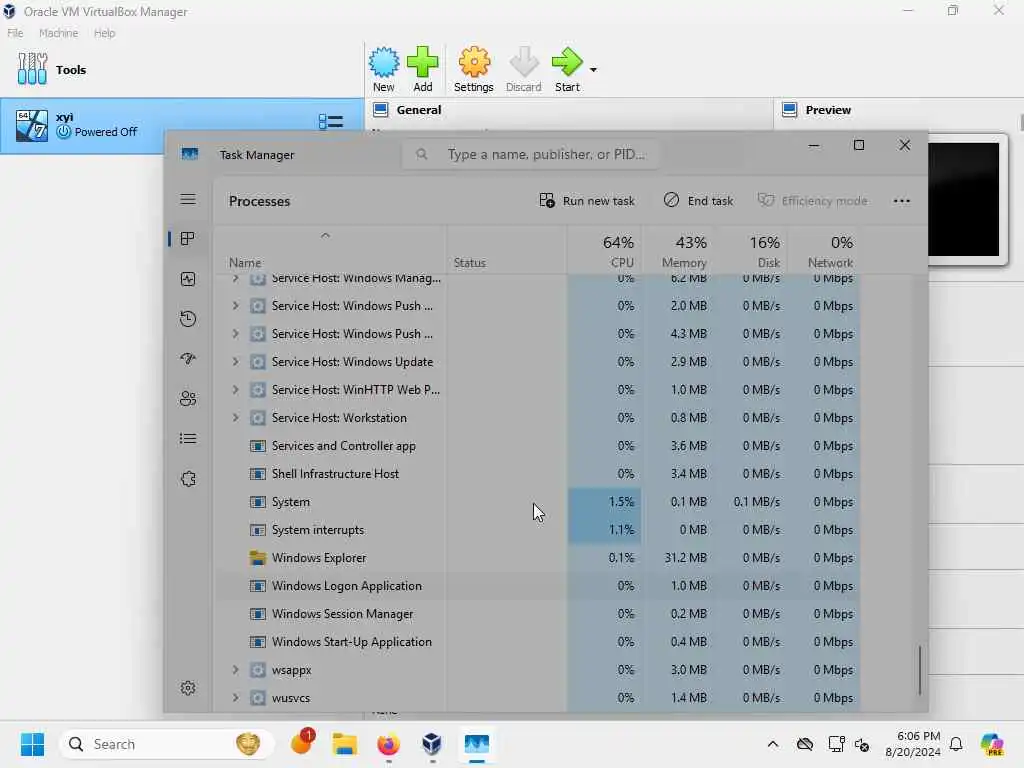
Task: Click the Task Manager process search field
Action: click(x=530, y=154)
